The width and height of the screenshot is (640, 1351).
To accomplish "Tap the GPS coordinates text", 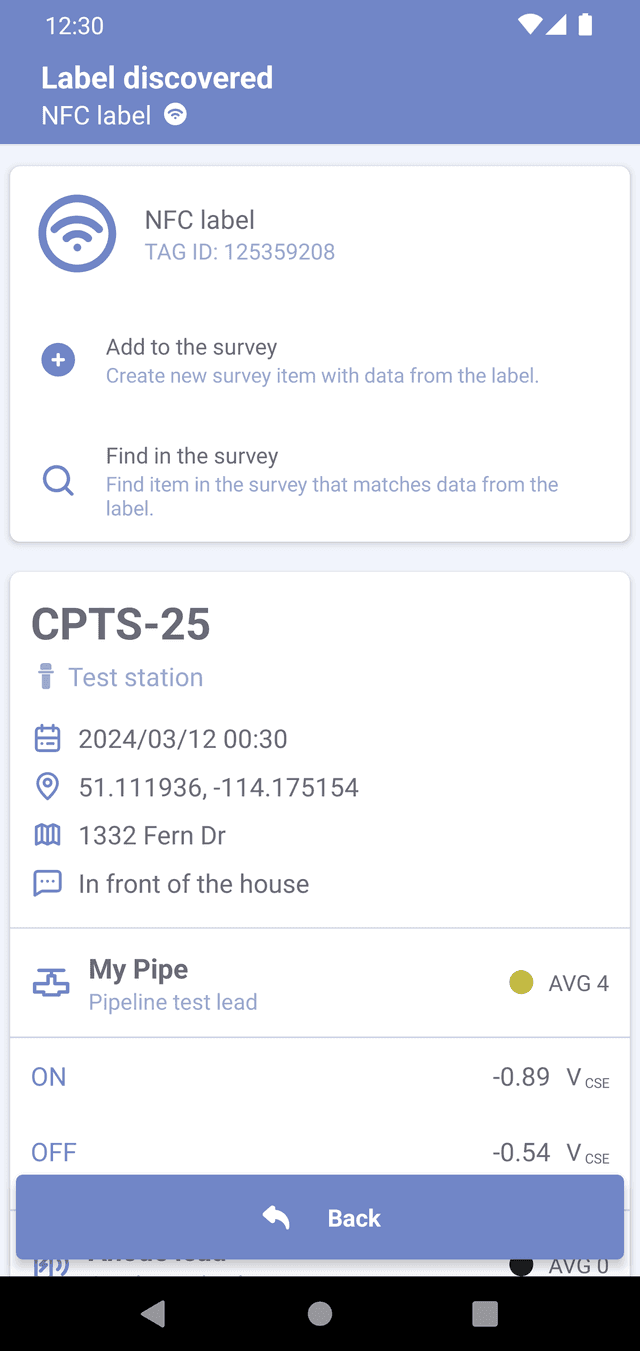I will [x=218, y=787].
